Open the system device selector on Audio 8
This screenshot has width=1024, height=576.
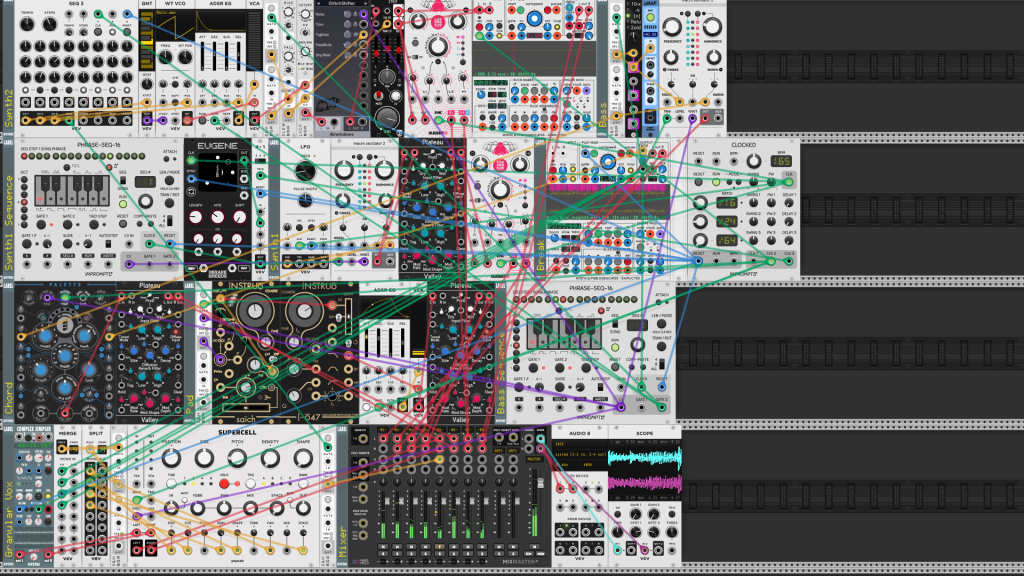(579, 454)
